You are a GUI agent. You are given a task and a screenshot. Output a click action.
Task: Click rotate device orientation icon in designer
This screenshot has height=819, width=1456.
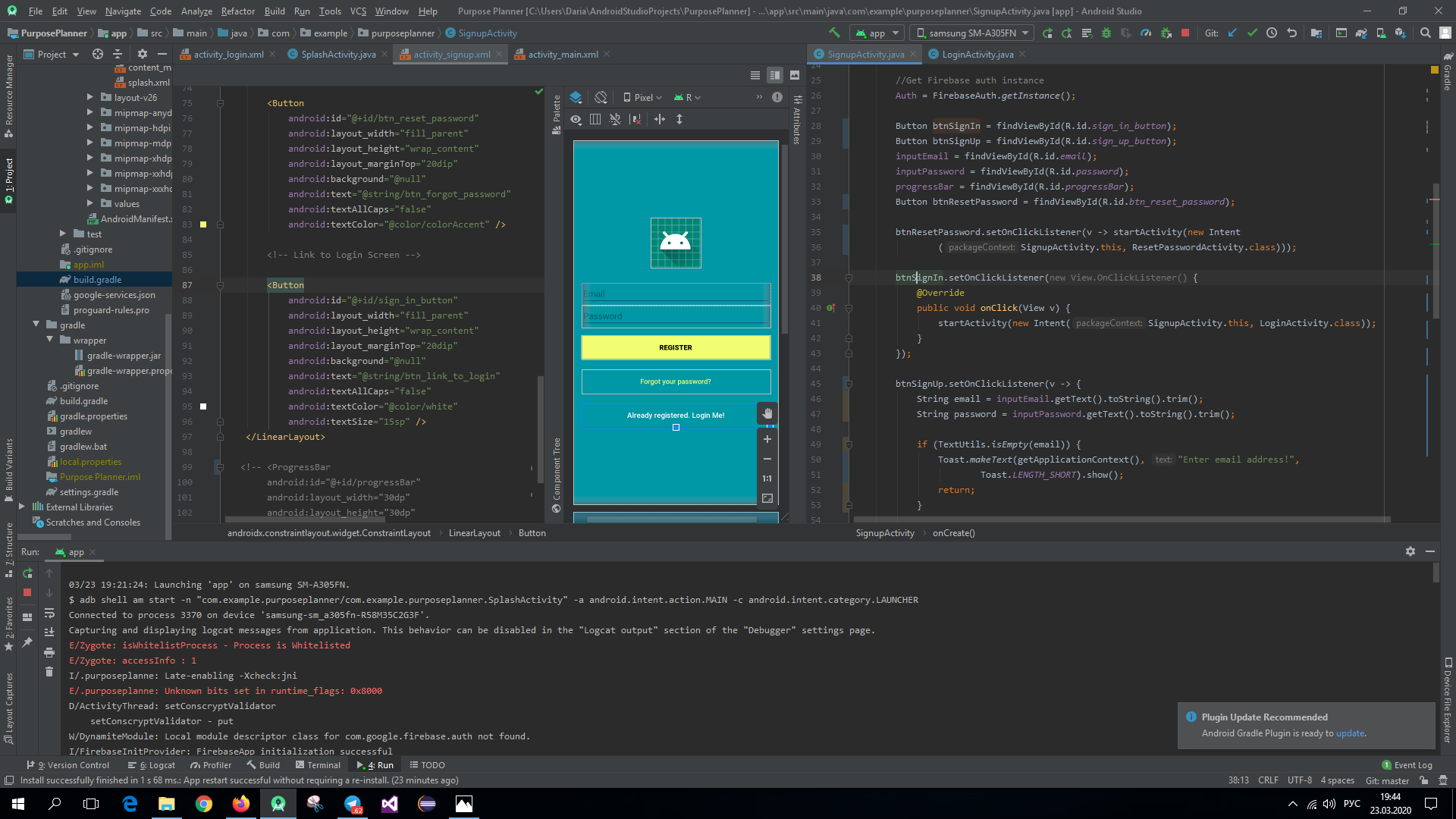pos(601,97)
